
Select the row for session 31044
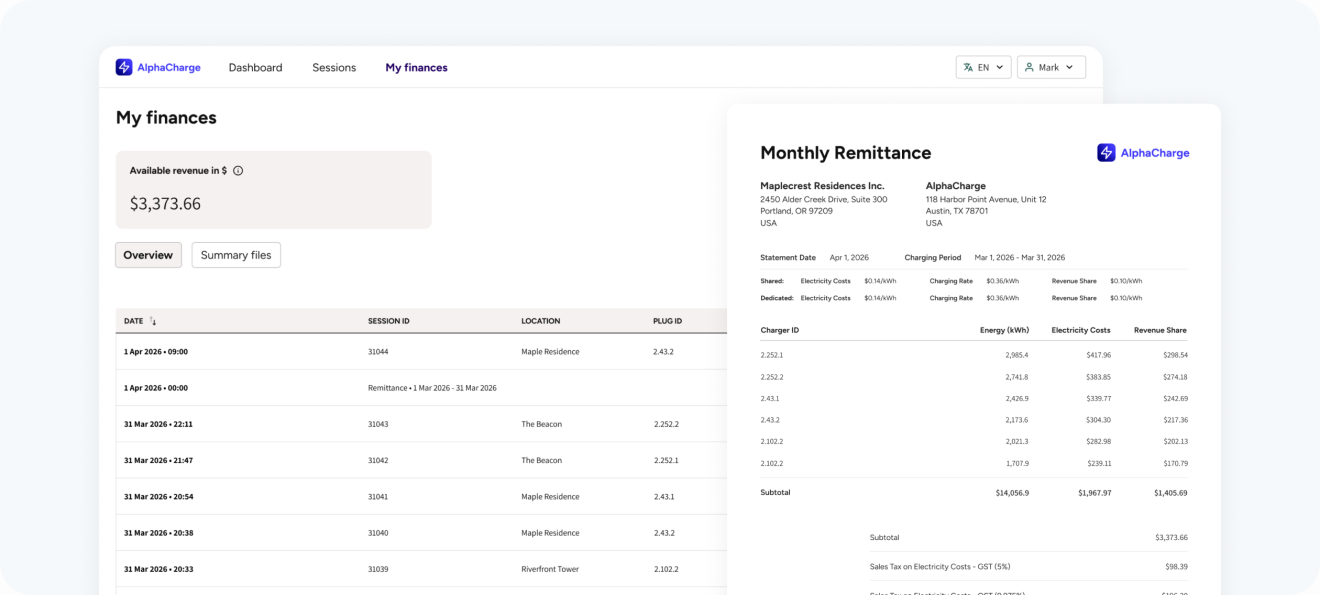tap(421, 352)
